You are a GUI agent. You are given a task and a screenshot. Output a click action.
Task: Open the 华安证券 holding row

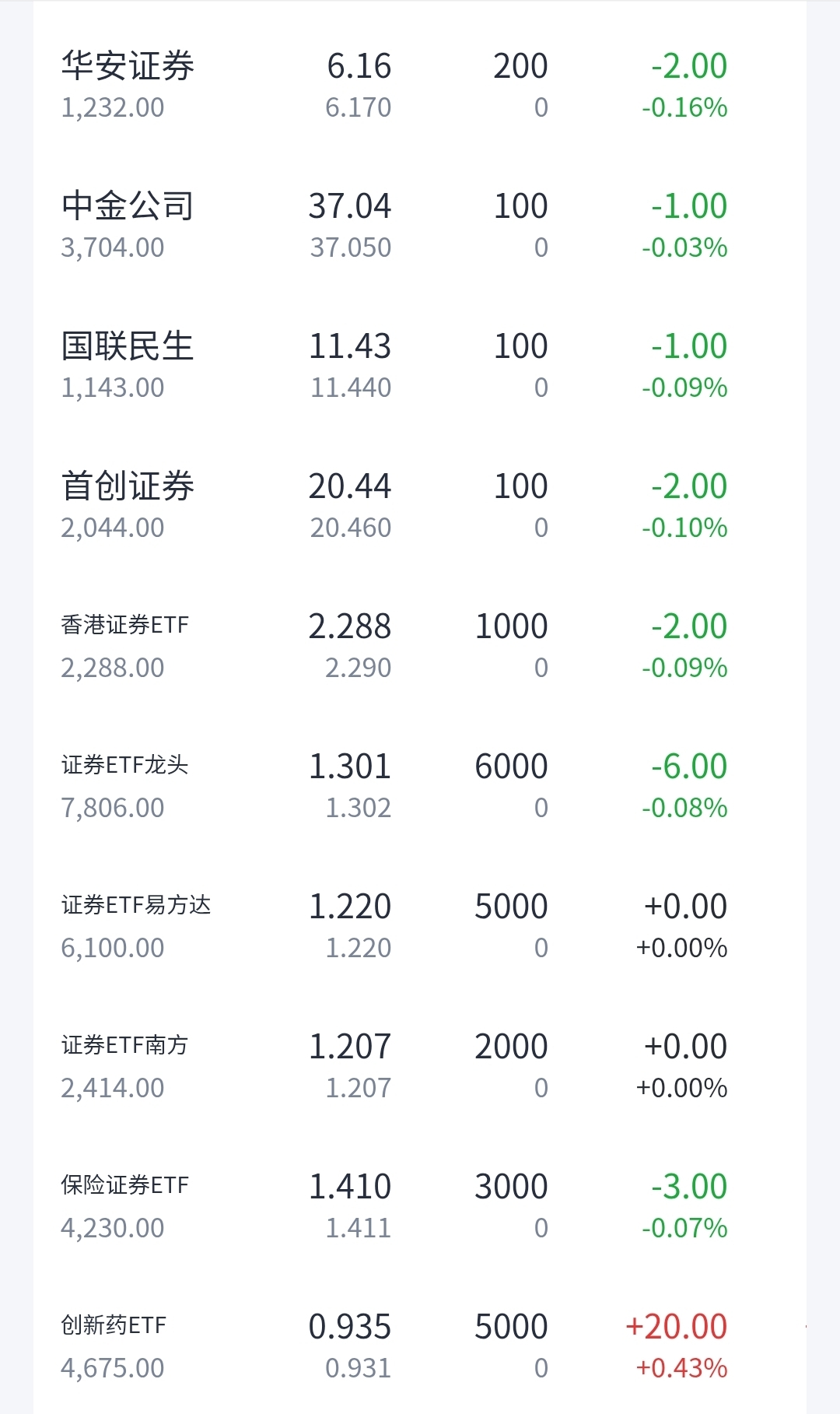coord(420,86)
